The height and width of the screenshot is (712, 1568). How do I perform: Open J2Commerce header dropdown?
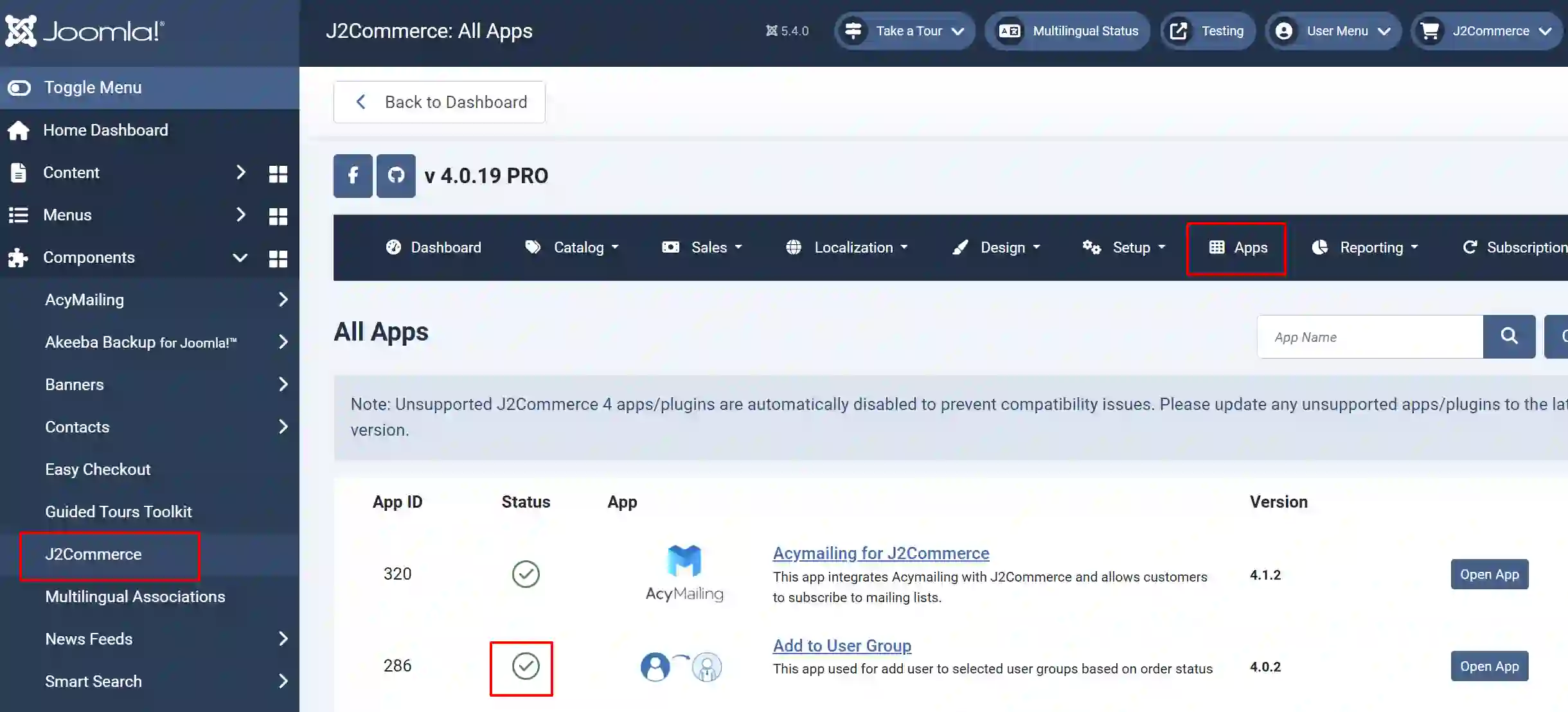tap(1487, 31)
